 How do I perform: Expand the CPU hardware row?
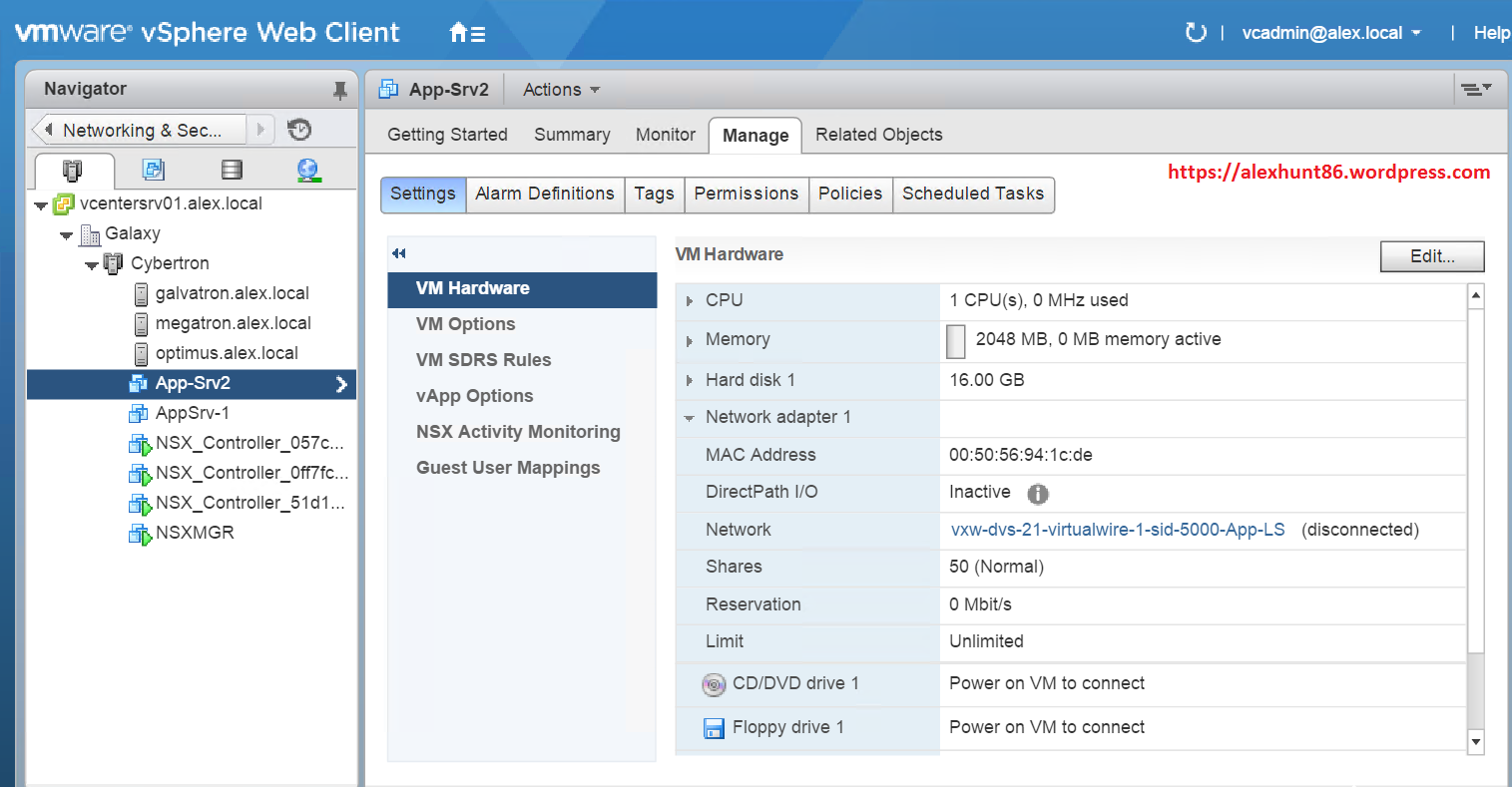[x=689, y=301]
